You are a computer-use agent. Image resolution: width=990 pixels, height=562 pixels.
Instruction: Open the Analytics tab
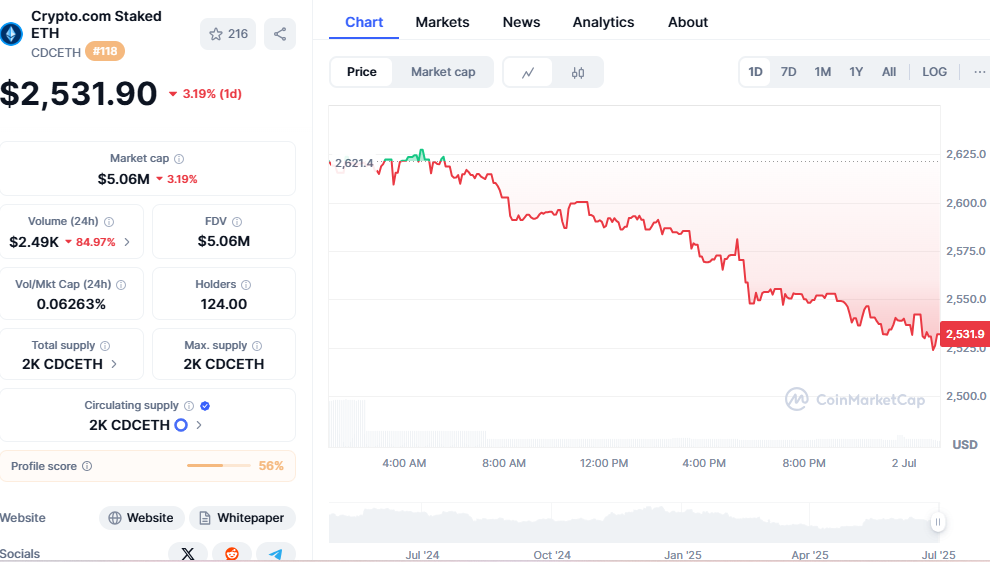pos(603,22)
